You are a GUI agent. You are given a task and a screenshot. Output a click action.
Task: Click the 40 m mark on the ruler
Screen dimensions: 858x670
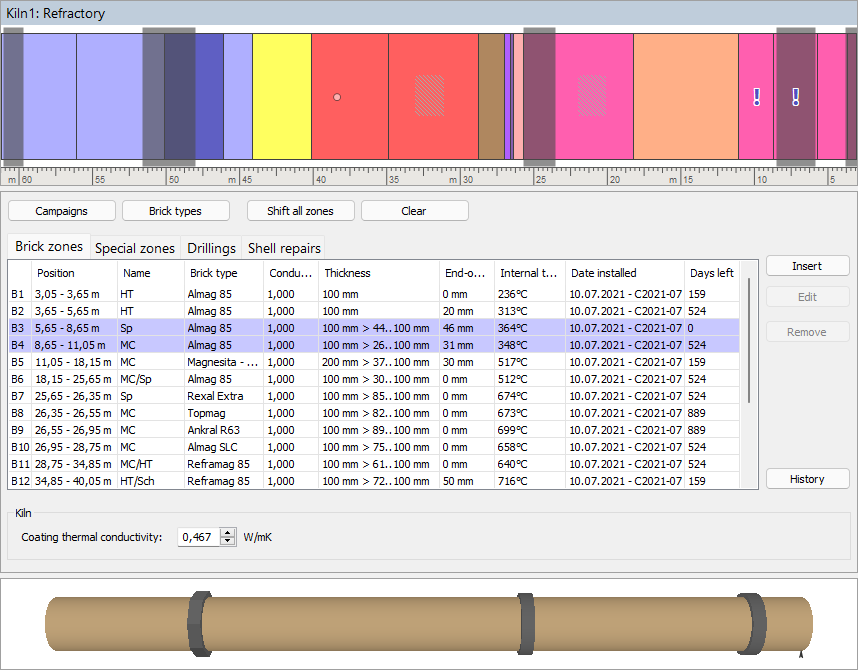(321, 180)
